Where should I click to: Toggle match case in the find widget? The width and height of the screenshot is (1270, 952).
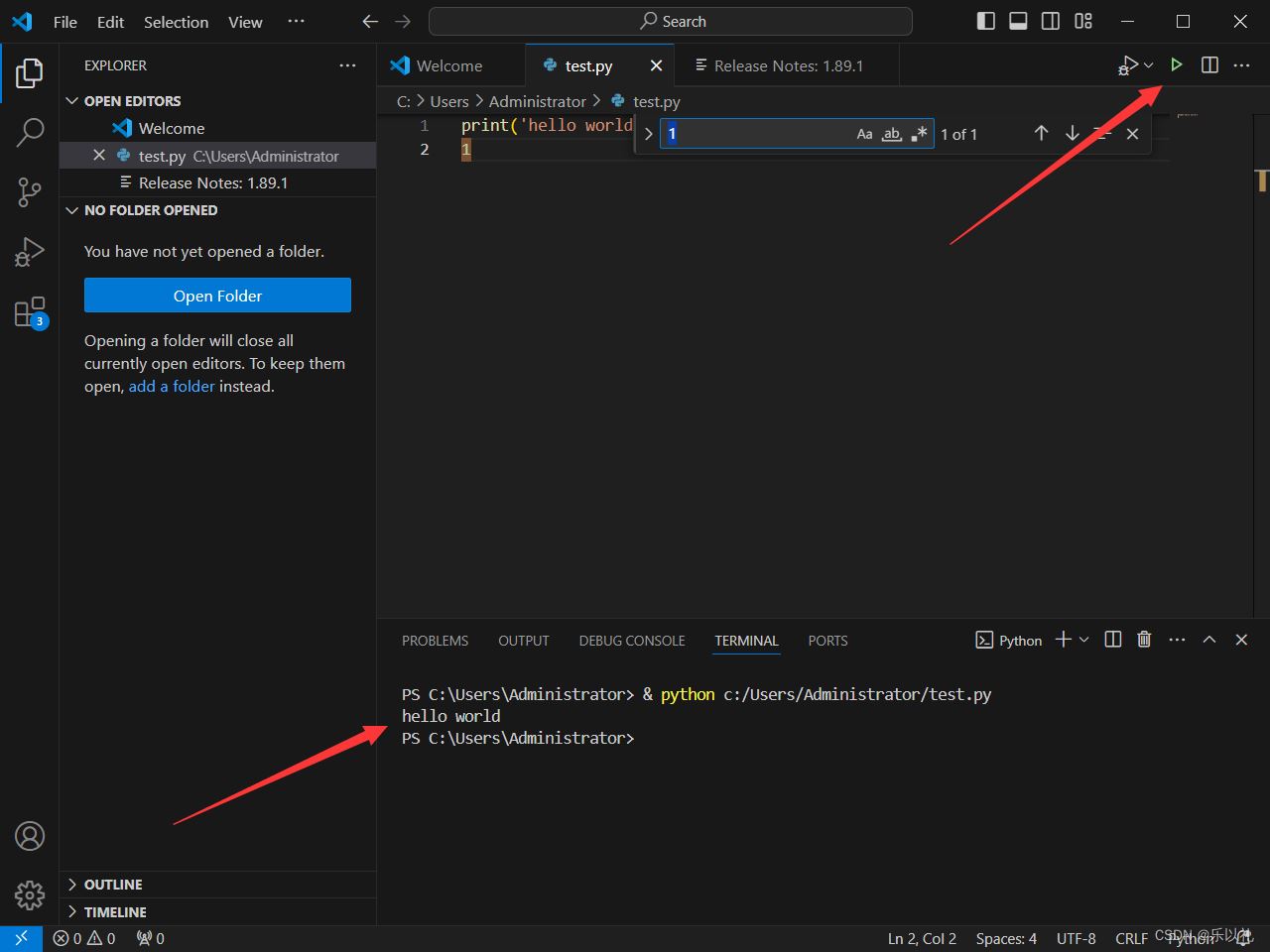tap(864, 133)
